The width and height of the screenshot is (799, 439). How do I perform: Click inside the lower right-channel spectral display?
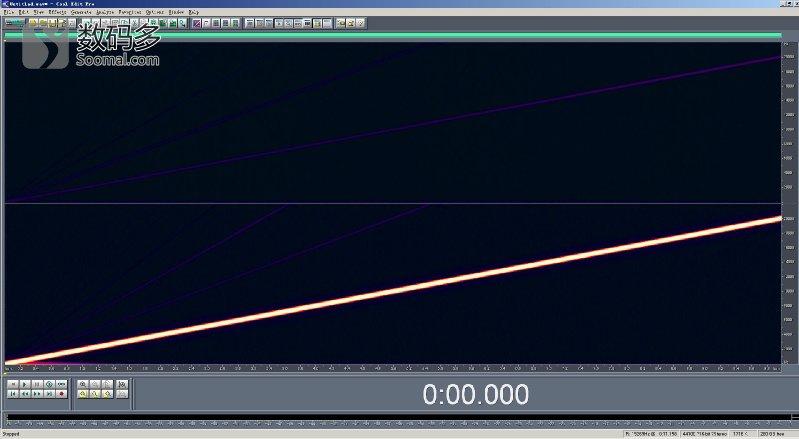click(392, 284)
